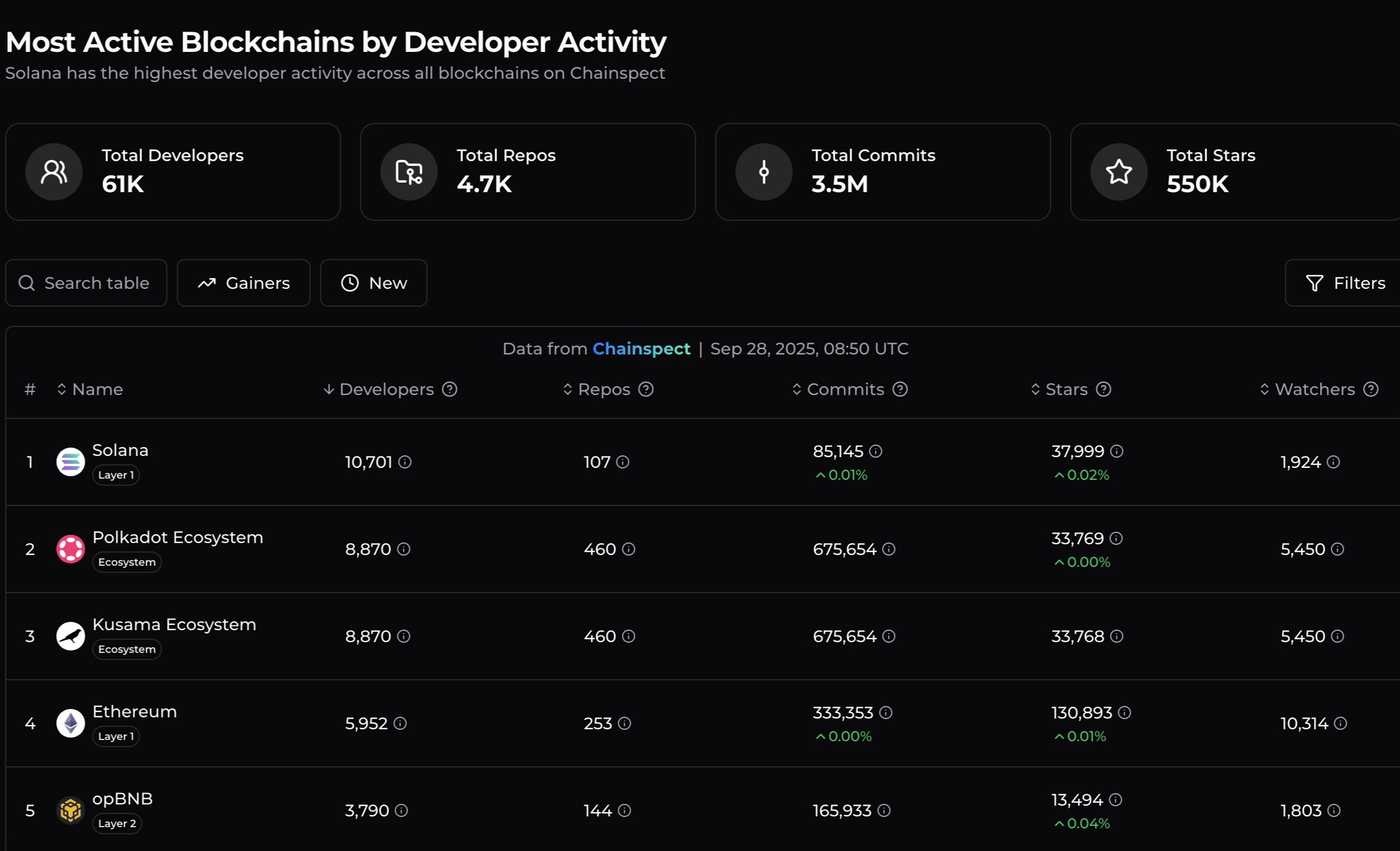This screenshot has width=1400, height=851.
Task: Toggle the New filter
Action: click(374, 283)
